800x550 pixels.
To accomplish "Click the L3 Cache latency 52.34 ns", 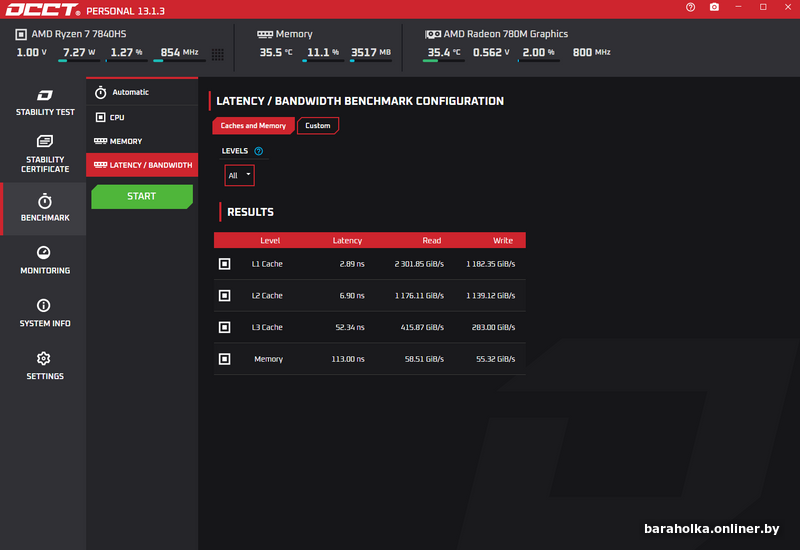I will pos(350,327).
